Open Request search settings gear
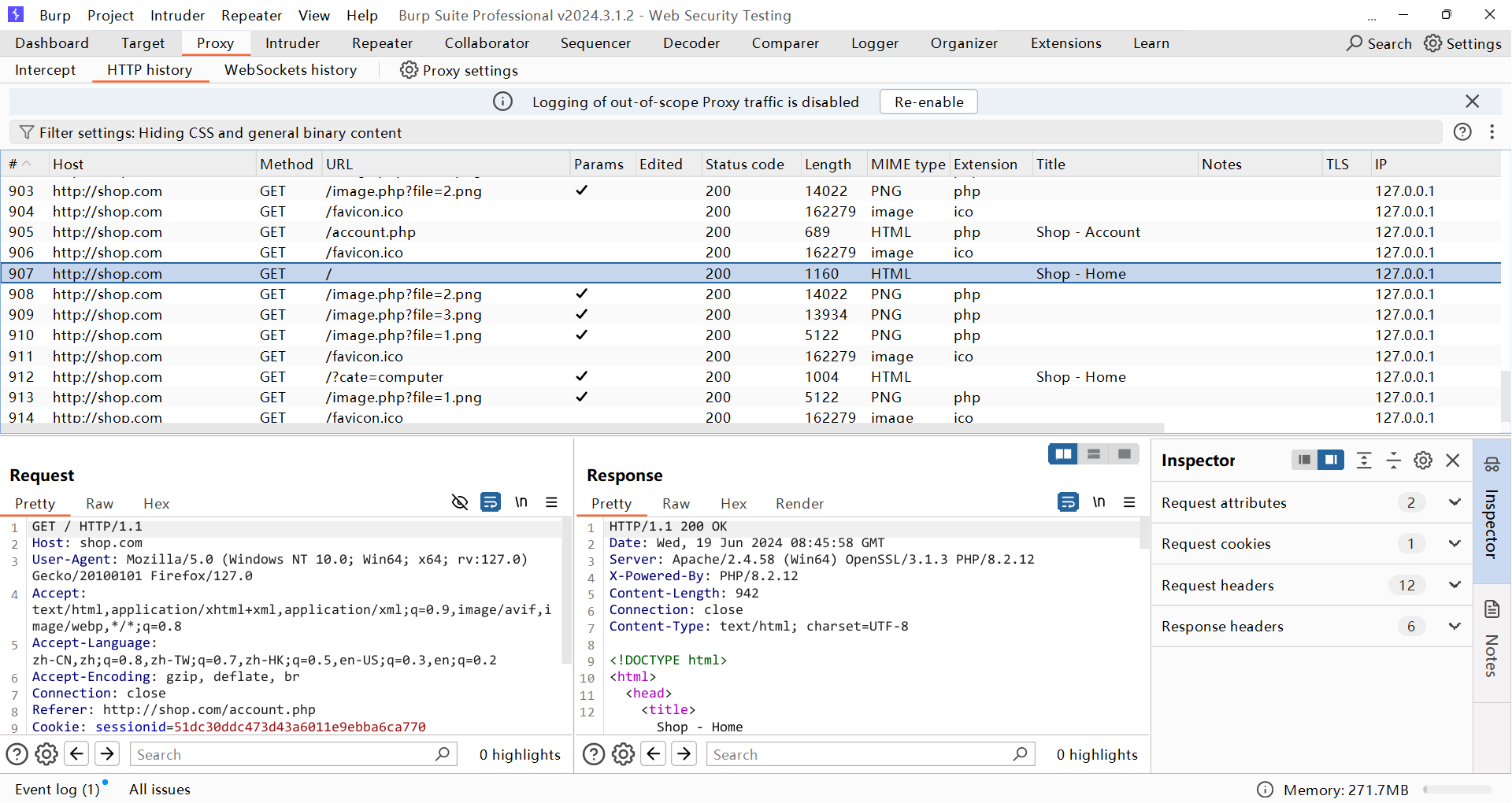The width and height of the screenshot is (1512, 803). point(46,754)
